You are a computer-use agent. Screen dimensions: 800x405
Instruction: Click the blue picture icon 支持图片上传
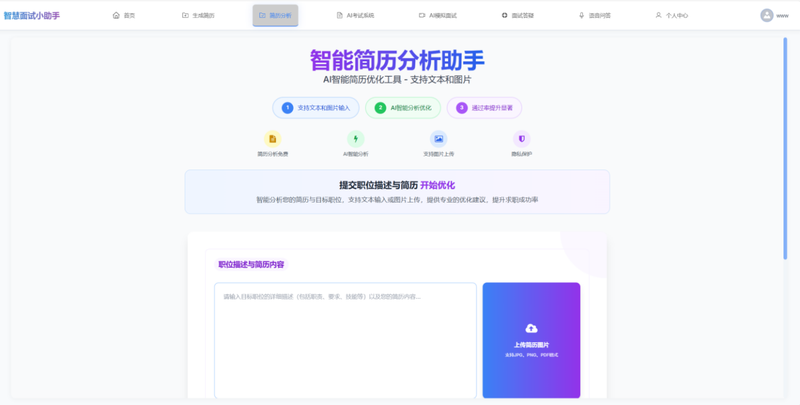pyautogui.click(x=438, y=139)
